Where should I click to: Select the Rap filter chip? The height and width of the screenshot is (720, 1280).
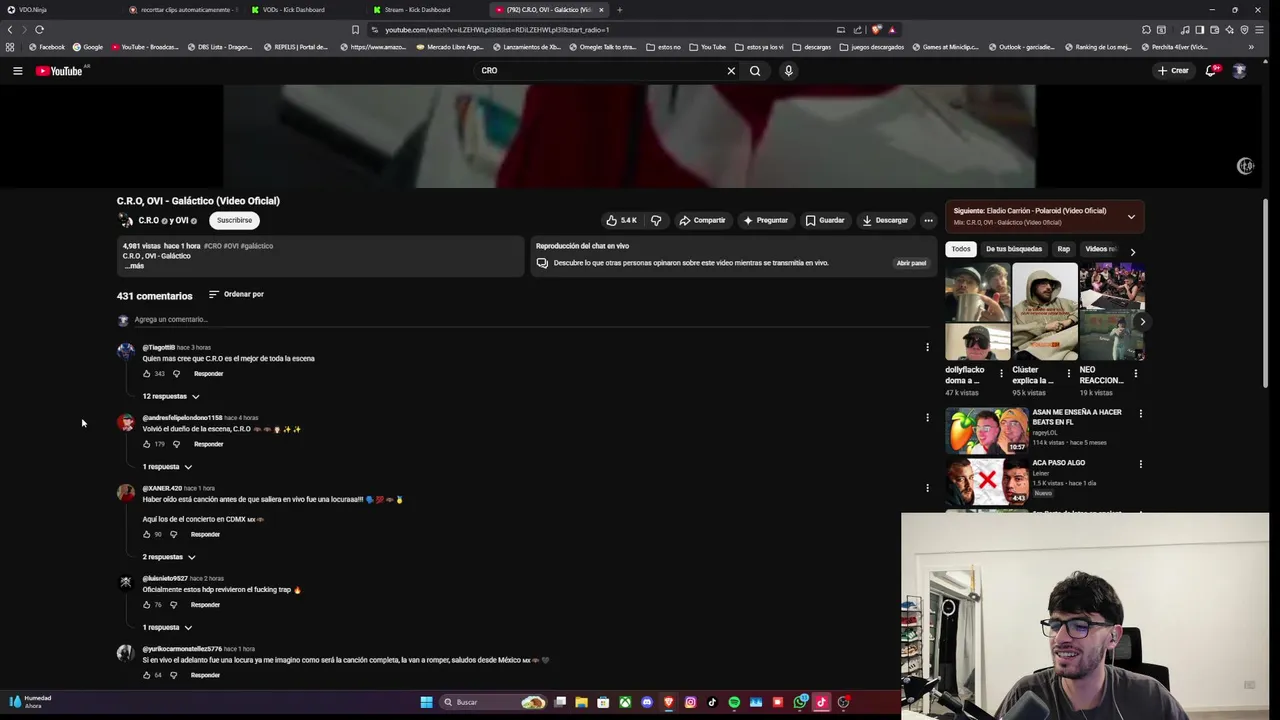pyautogui.click(x=1063, y=249)
